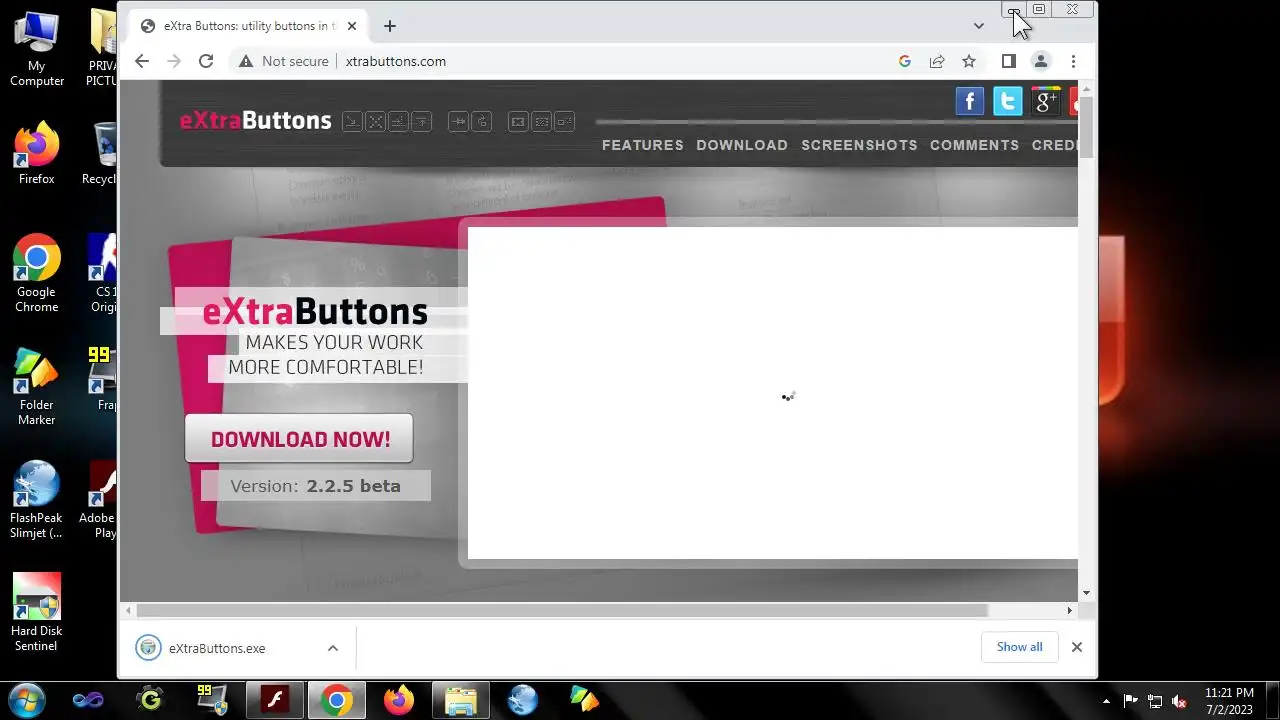The width and height of the screenshot is (1280, 720).
Task: Open Adobe Flash taskbar icon
Action: [x=275, y=700]
